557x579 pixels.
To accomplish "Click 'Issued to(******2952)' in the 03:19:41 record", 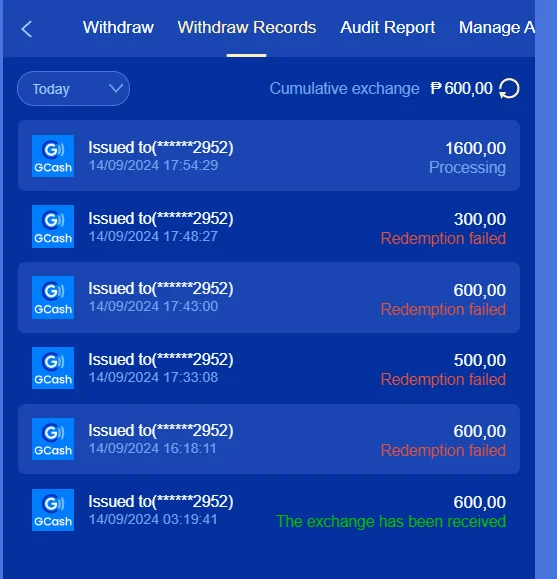I will point(161,501).
